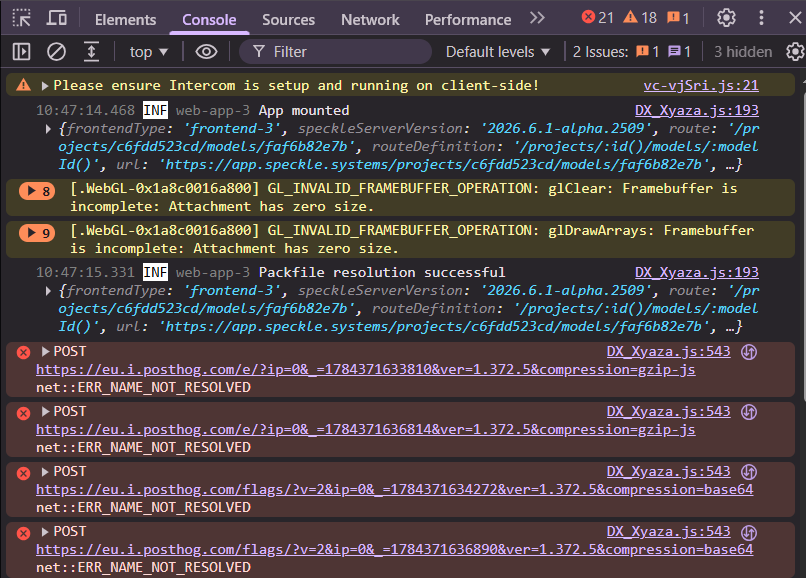806x578 pixels.
Task: Click the Intercom warning triangle icon
Action: coord(24,85)
